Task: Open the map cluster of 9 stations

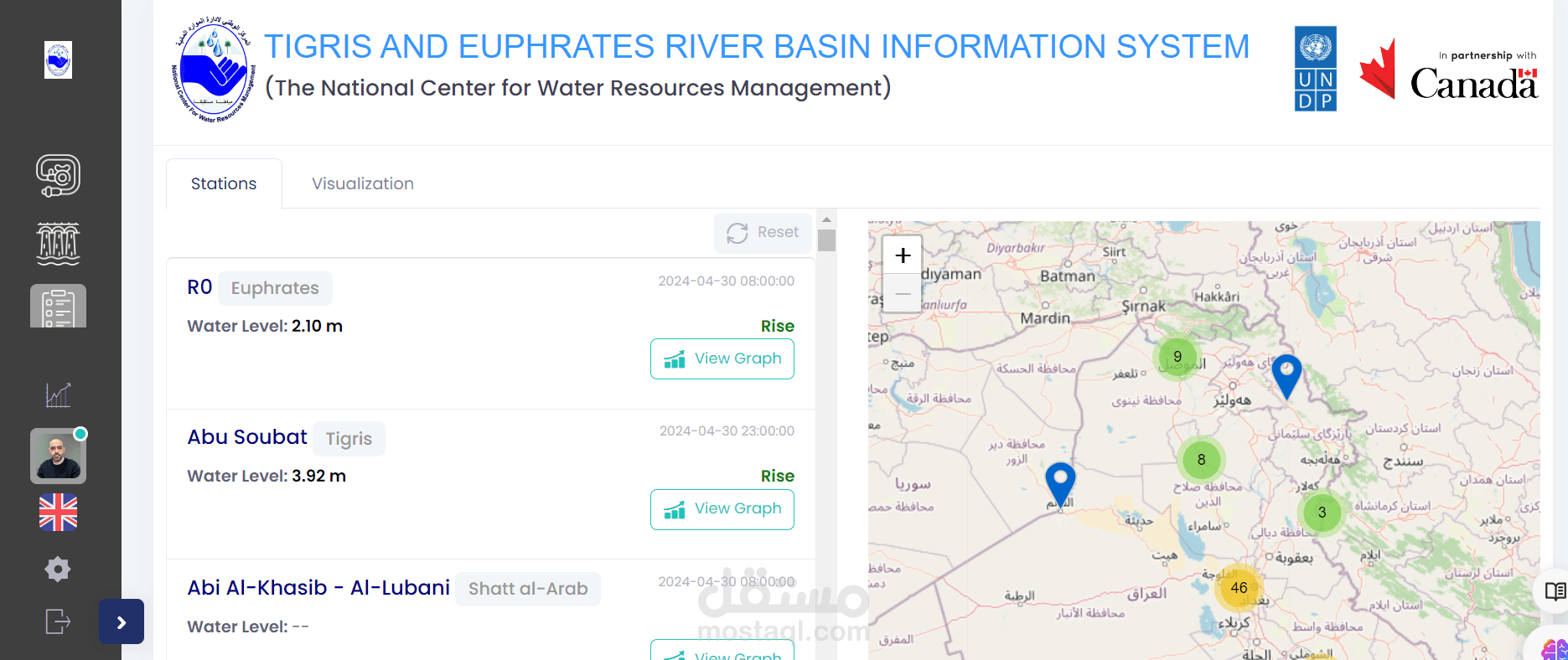Action: pos(1177,357)
